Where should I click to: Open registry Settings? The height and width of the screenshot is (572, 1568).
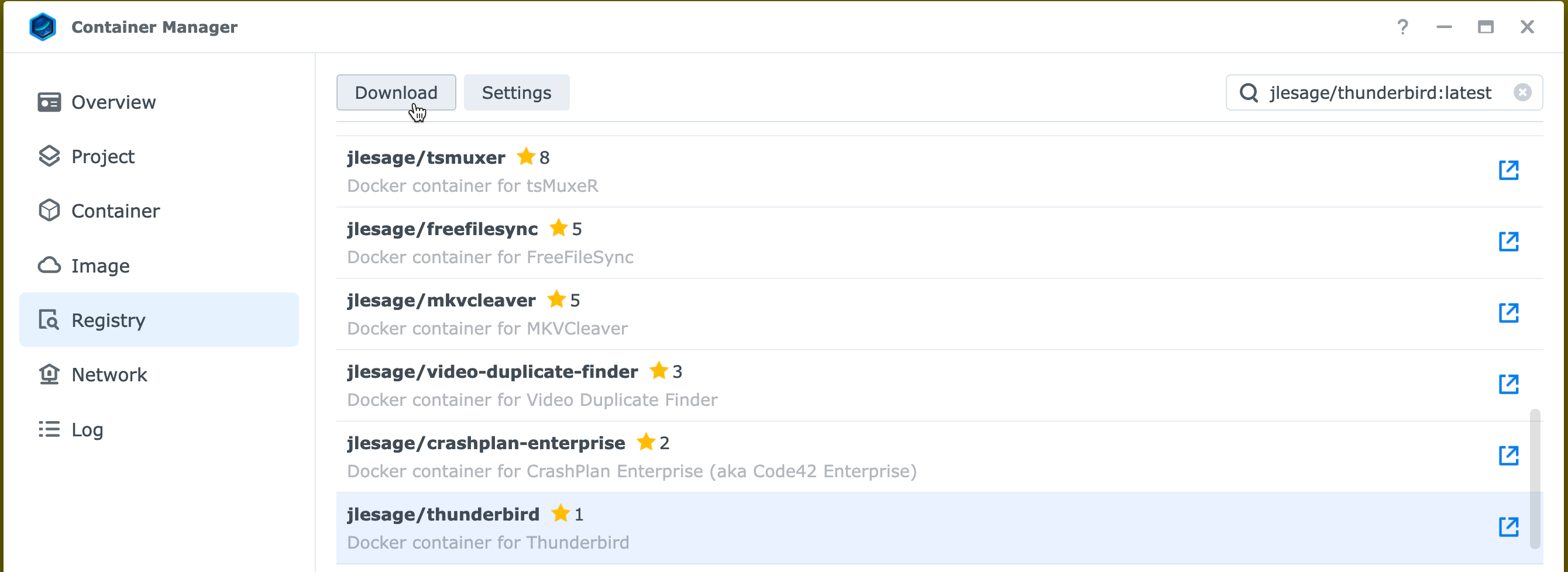[x=516, y=92]
